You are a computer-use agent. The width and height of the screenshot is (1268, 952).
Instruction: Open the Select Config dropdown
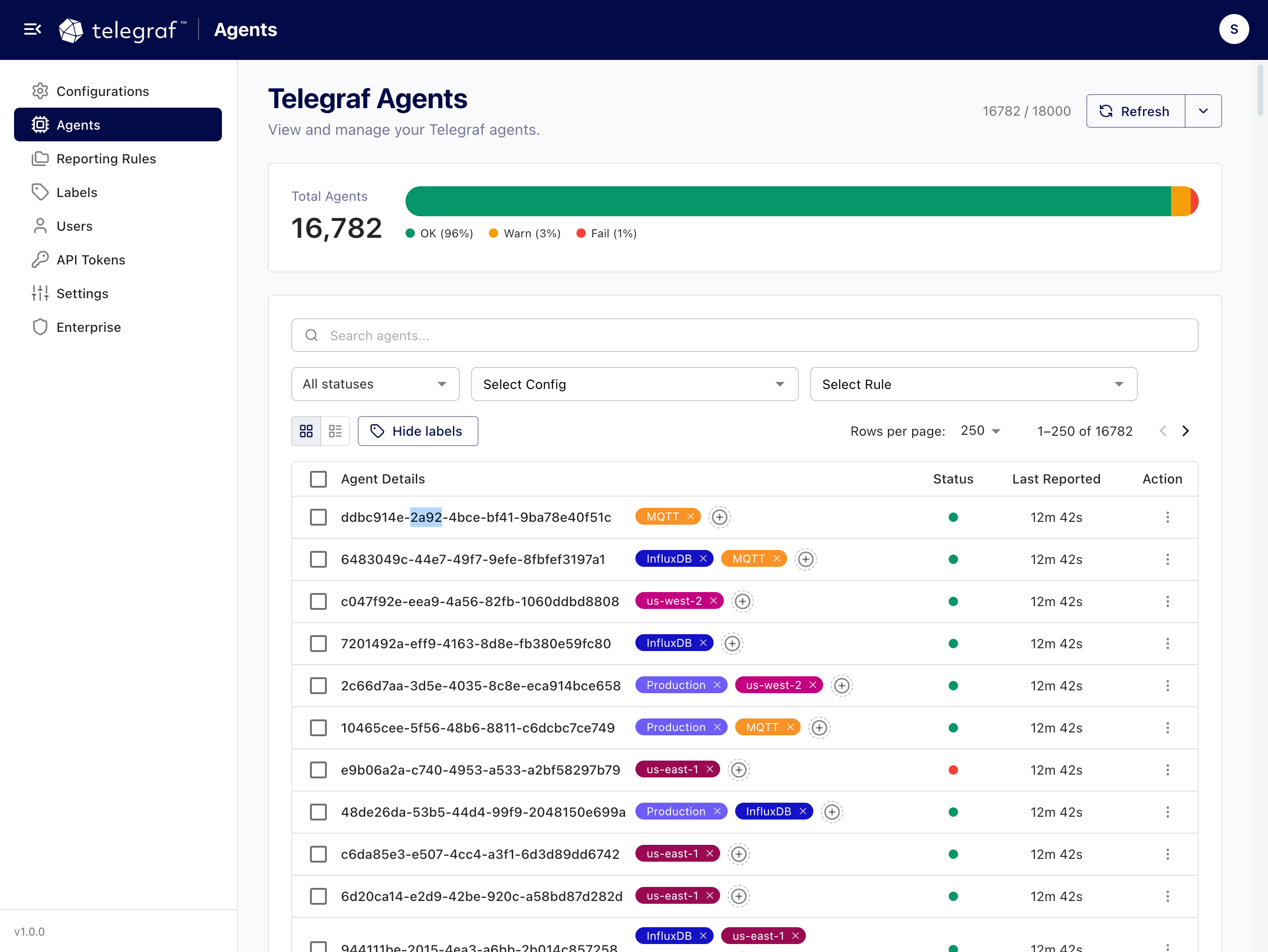(634, 384)
